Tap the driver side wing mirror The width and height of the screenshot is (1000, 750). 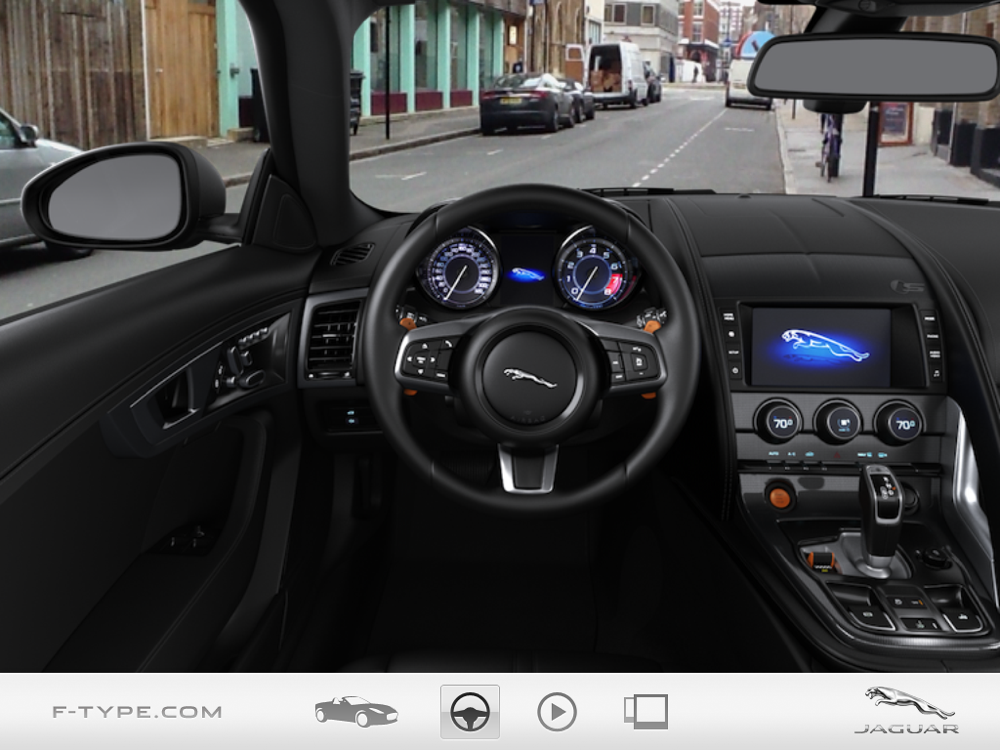[x=121, y=196]
